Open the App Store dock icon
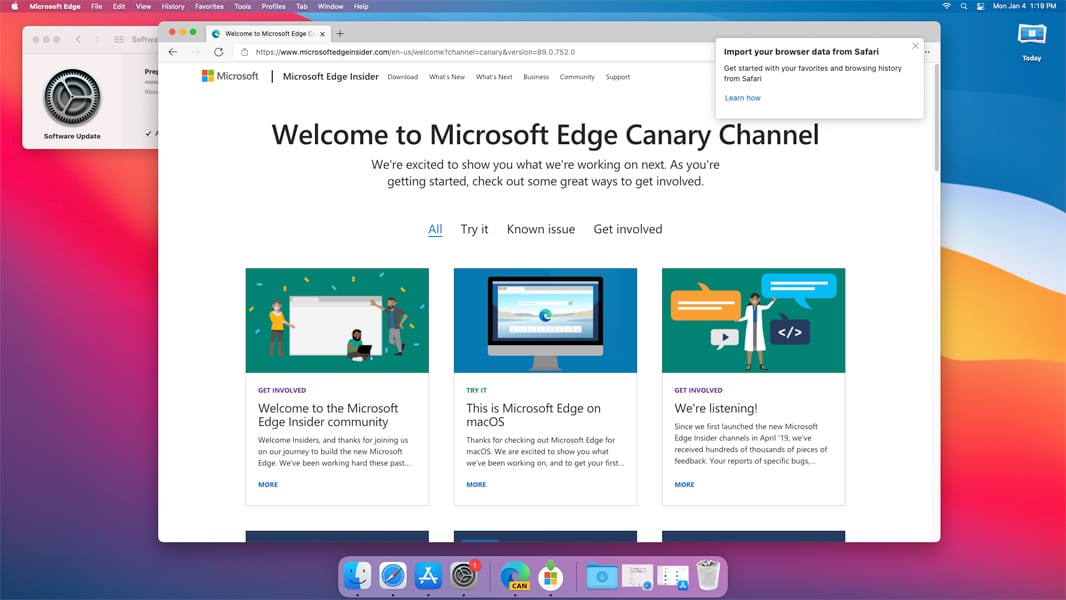This screenshot has height=600, width=1066. (x=428, y=576)
